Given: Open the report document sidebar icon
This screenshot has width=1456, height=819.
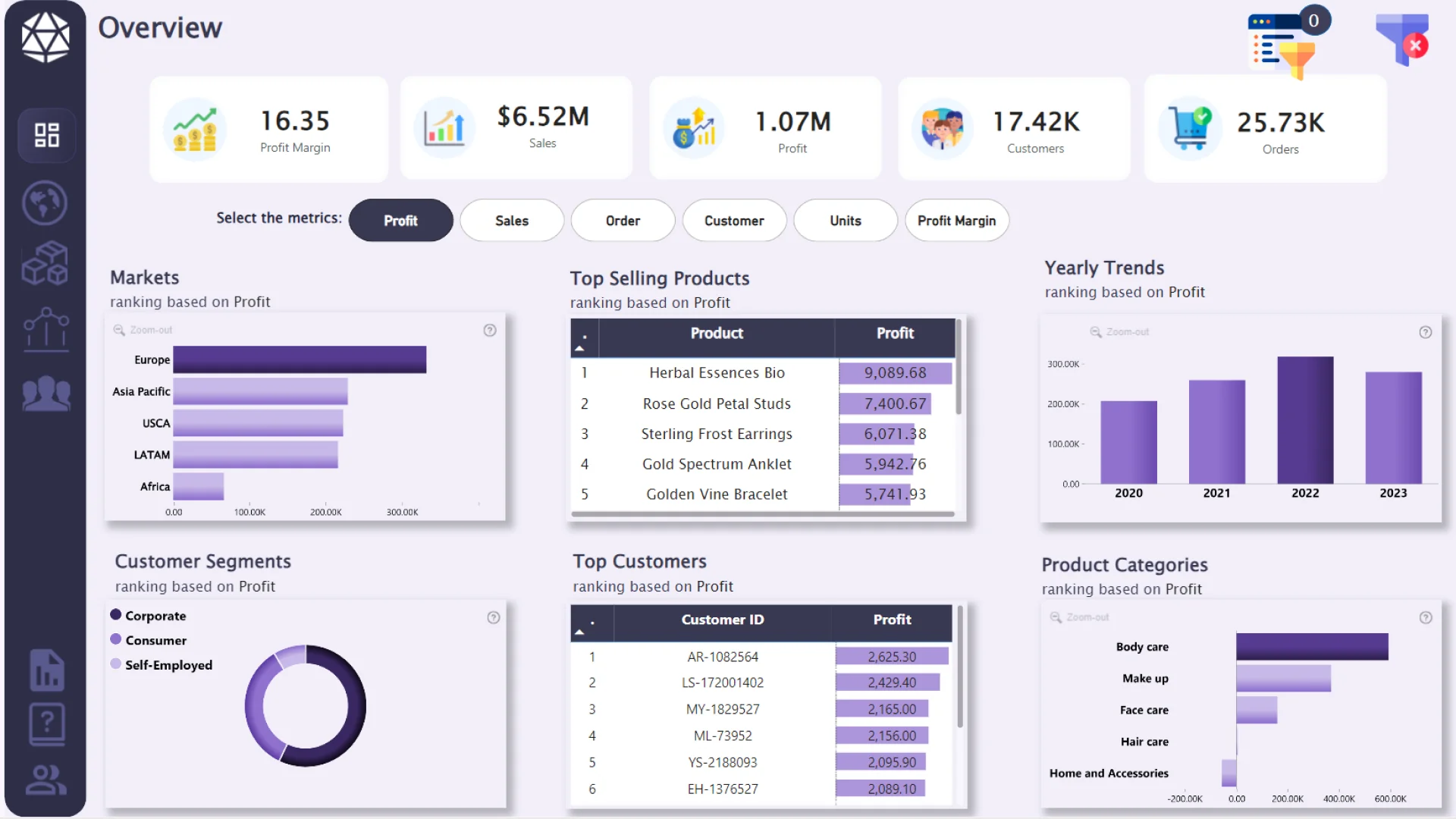Looking at the screenshot, I should (46, 670).
